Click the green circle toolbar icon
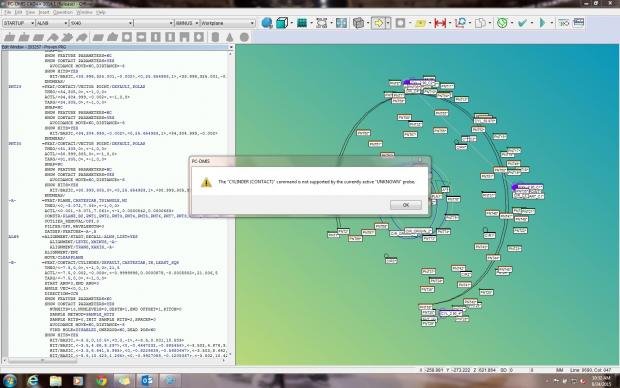The height and width of the screenshot is (388, 620). 502,23
